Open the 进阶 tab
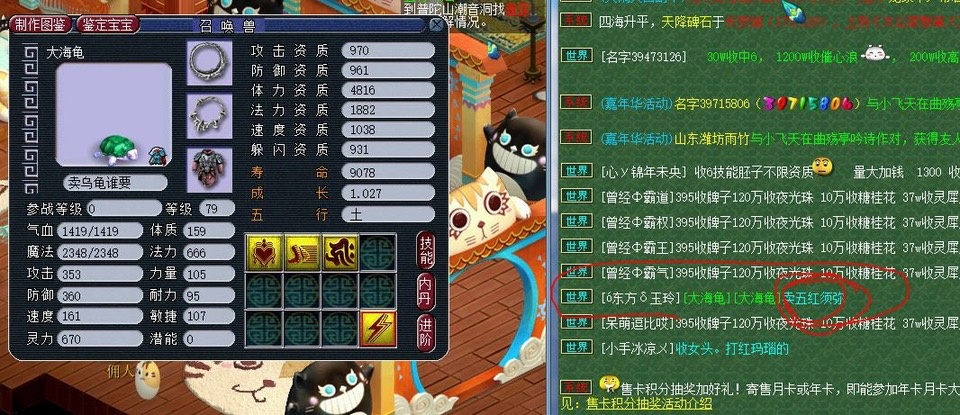960x415 pixels. tap(426, 332)
